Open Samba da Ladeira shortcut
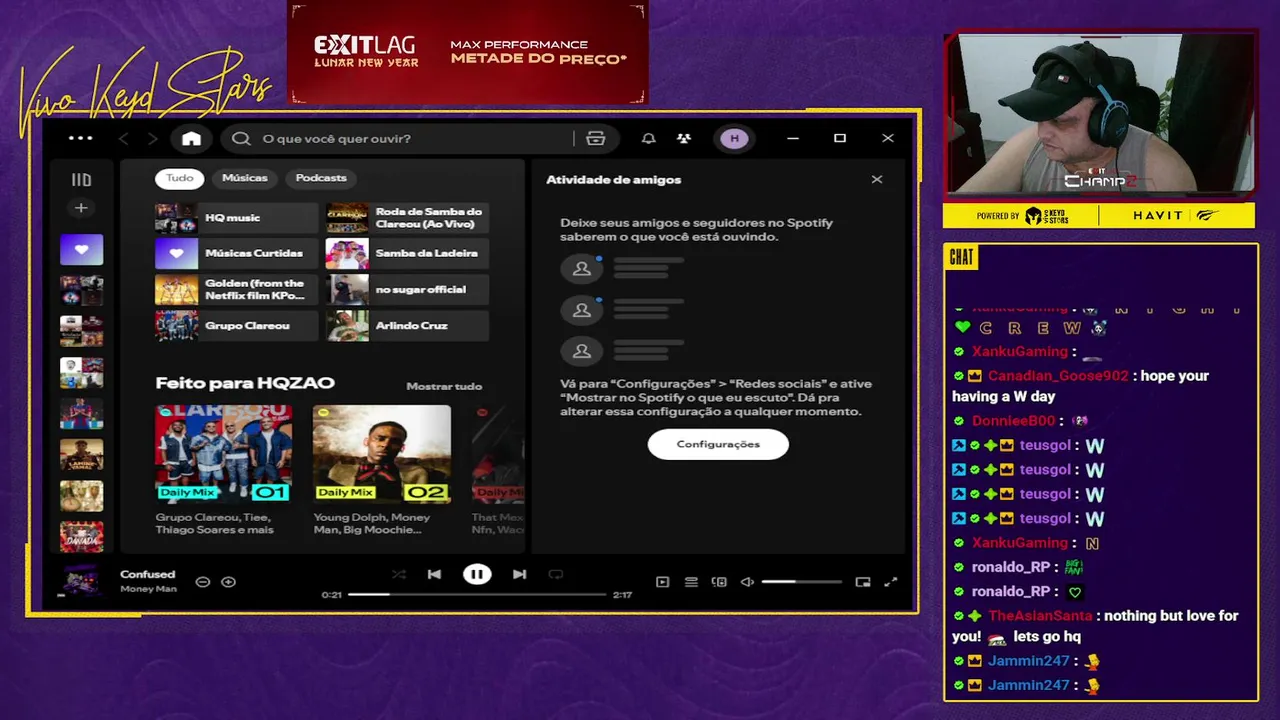 click(x=407, y=253)
